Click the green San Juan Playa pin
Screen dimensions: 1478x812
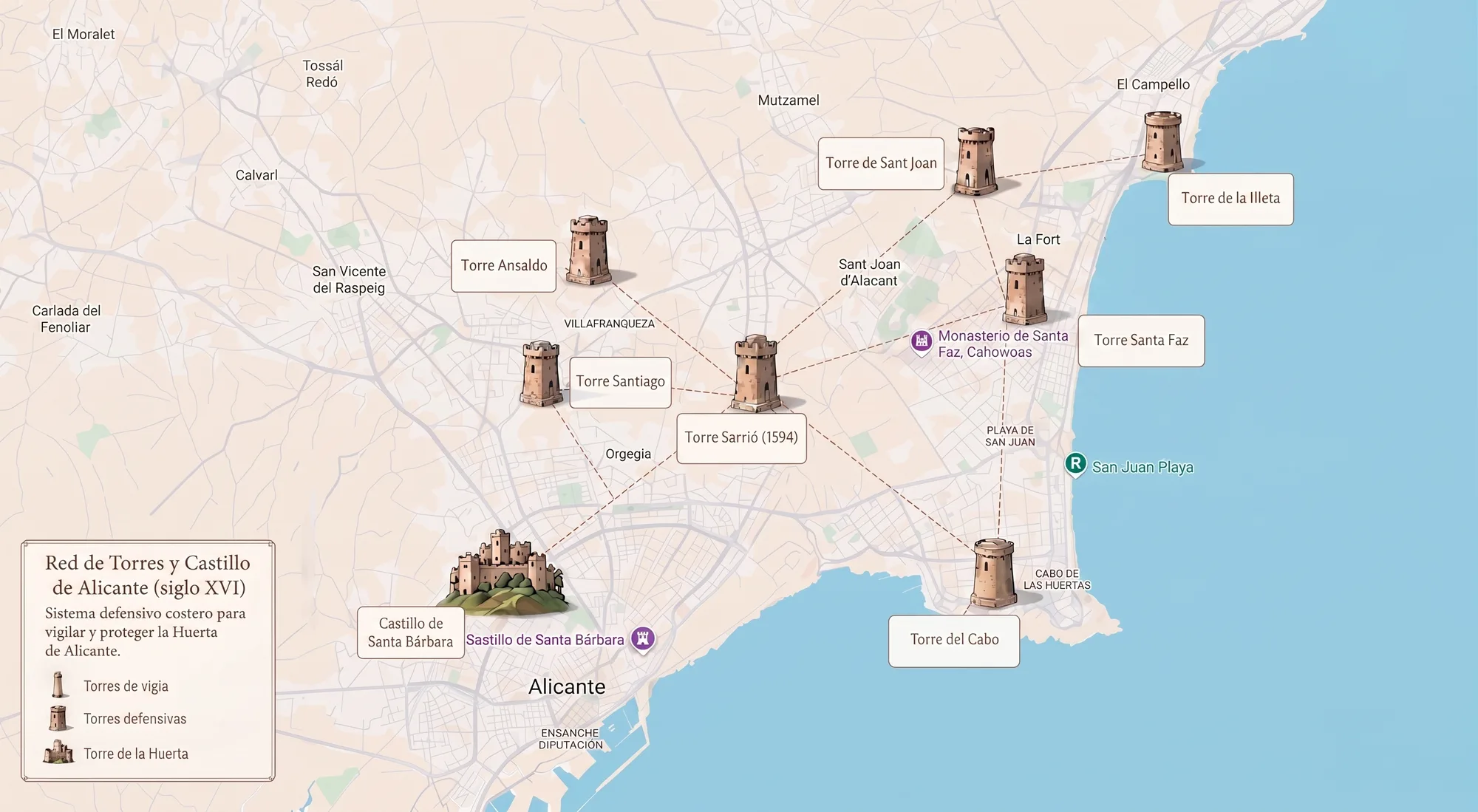click(x=1075, y=465)
